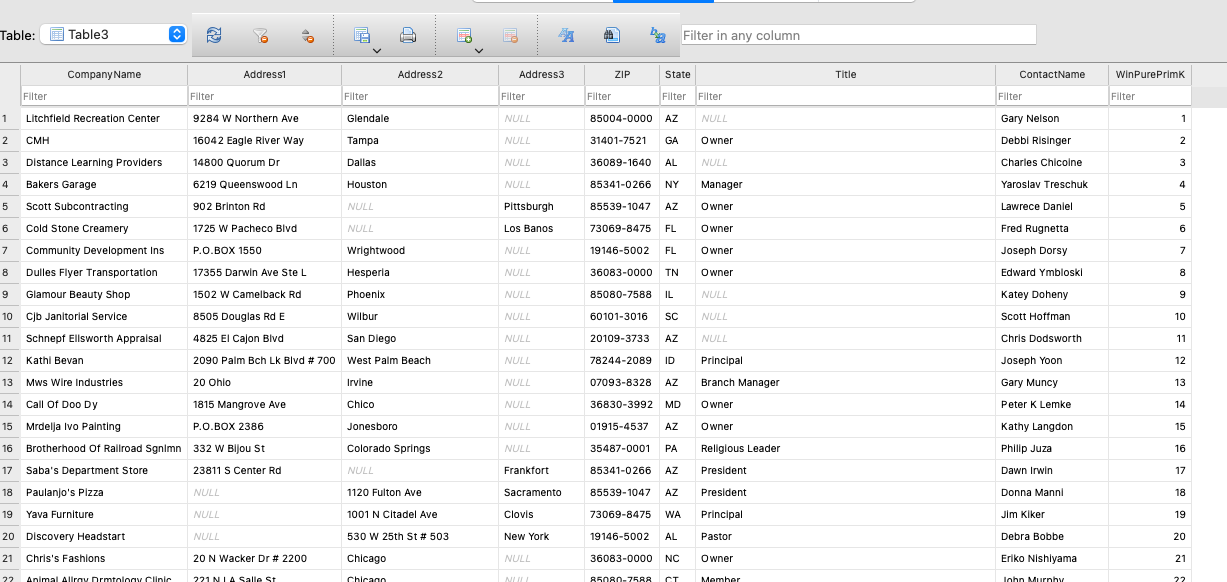Viewport: 1227px width, 582px height.
Task: Select contact Peter K Lemke cell
Action: point(1052,404)
